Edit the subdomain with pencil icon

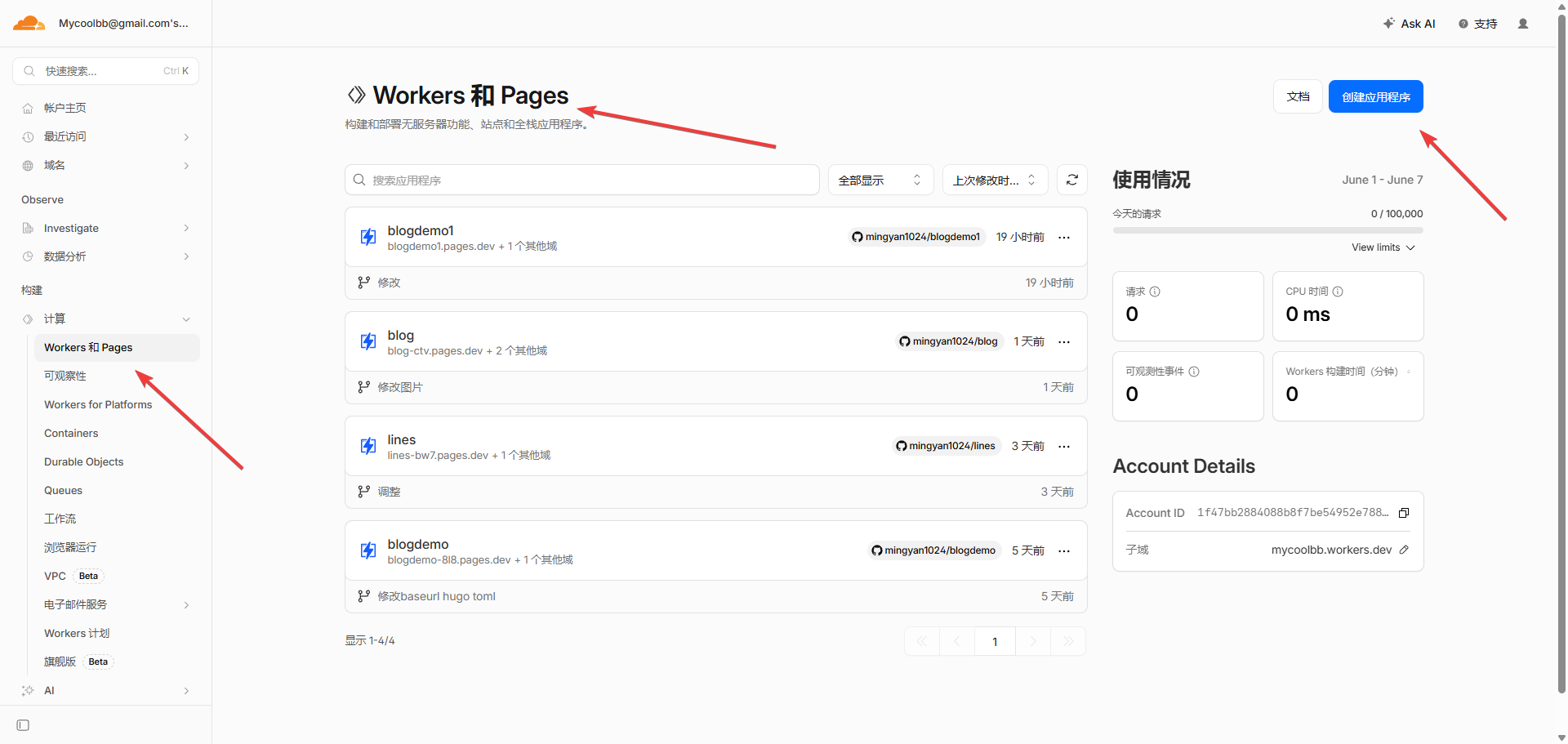point(1404,550)
